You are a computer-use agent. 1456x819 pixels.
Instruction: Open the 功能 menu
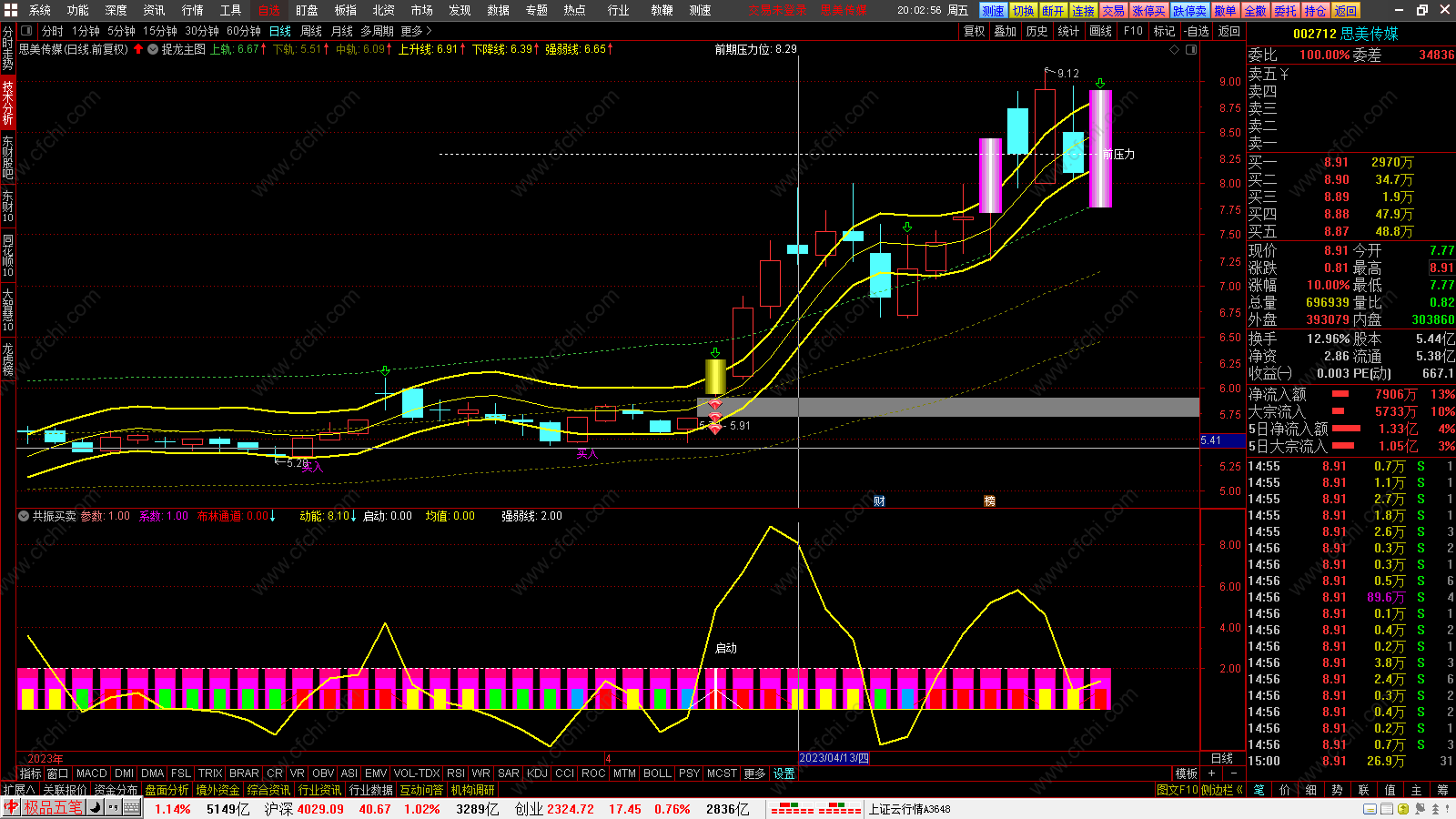(x=78, y=10)
